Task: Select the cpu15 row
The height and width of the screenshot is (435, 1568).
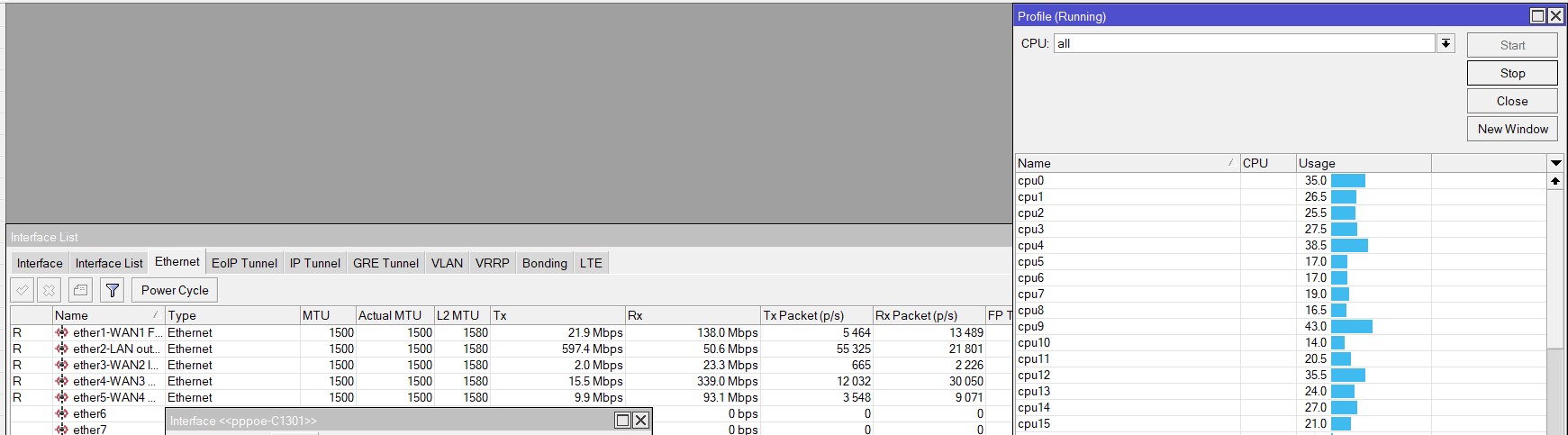Action: point(1280,424)
